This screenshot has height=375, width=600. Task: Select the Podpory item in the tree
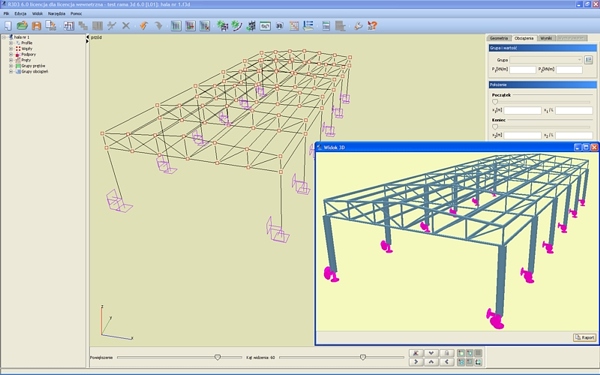pos(28,54)
